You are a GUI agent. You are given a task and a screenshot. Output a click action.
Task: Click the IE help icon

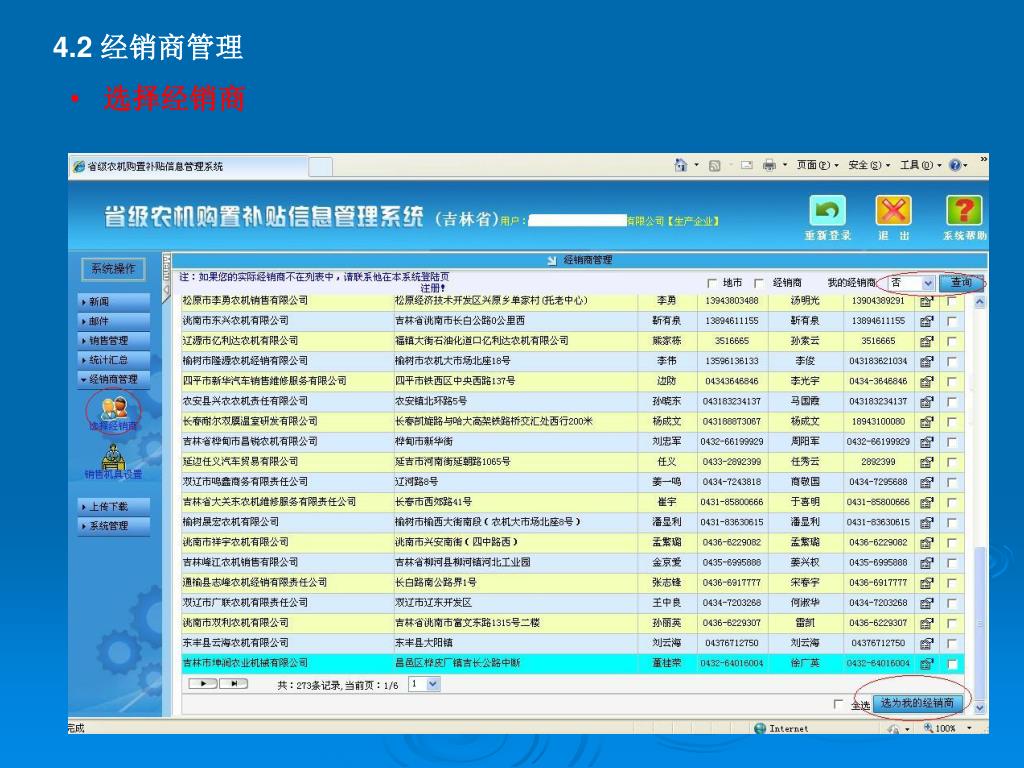[x=955, y=165]
